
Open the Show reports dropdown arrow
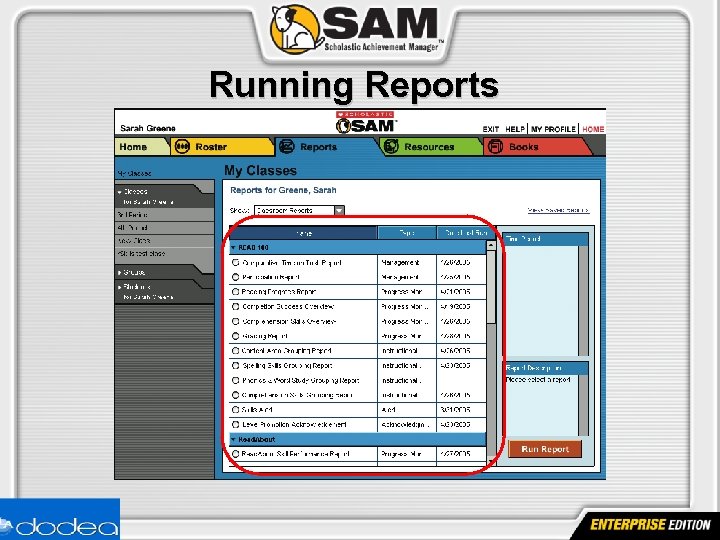[339, 210]
